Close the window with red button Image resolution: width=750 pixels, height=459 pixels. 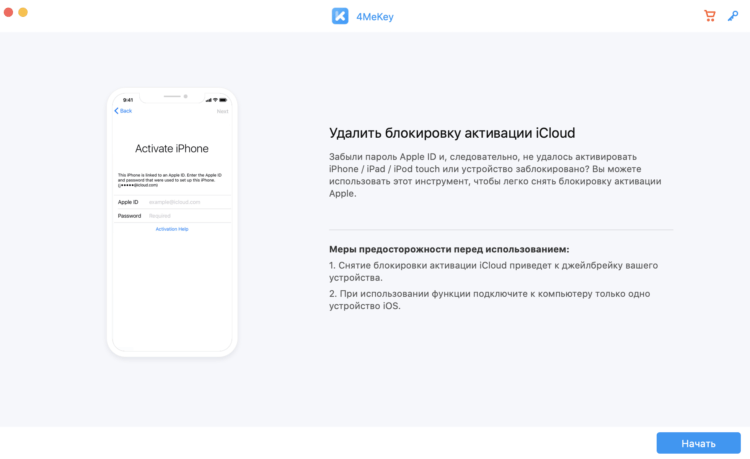click(9, 12)
